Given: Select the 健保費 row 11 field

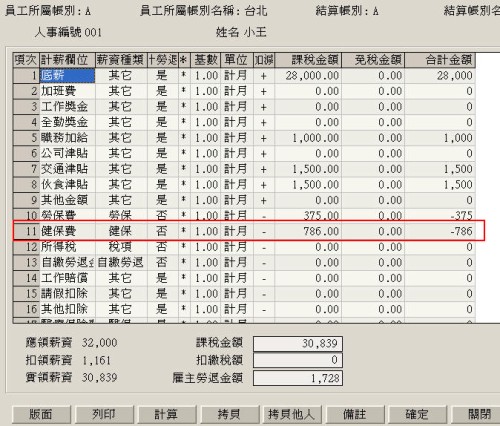Looking at the screenshot, I should (x=67, y=231).
